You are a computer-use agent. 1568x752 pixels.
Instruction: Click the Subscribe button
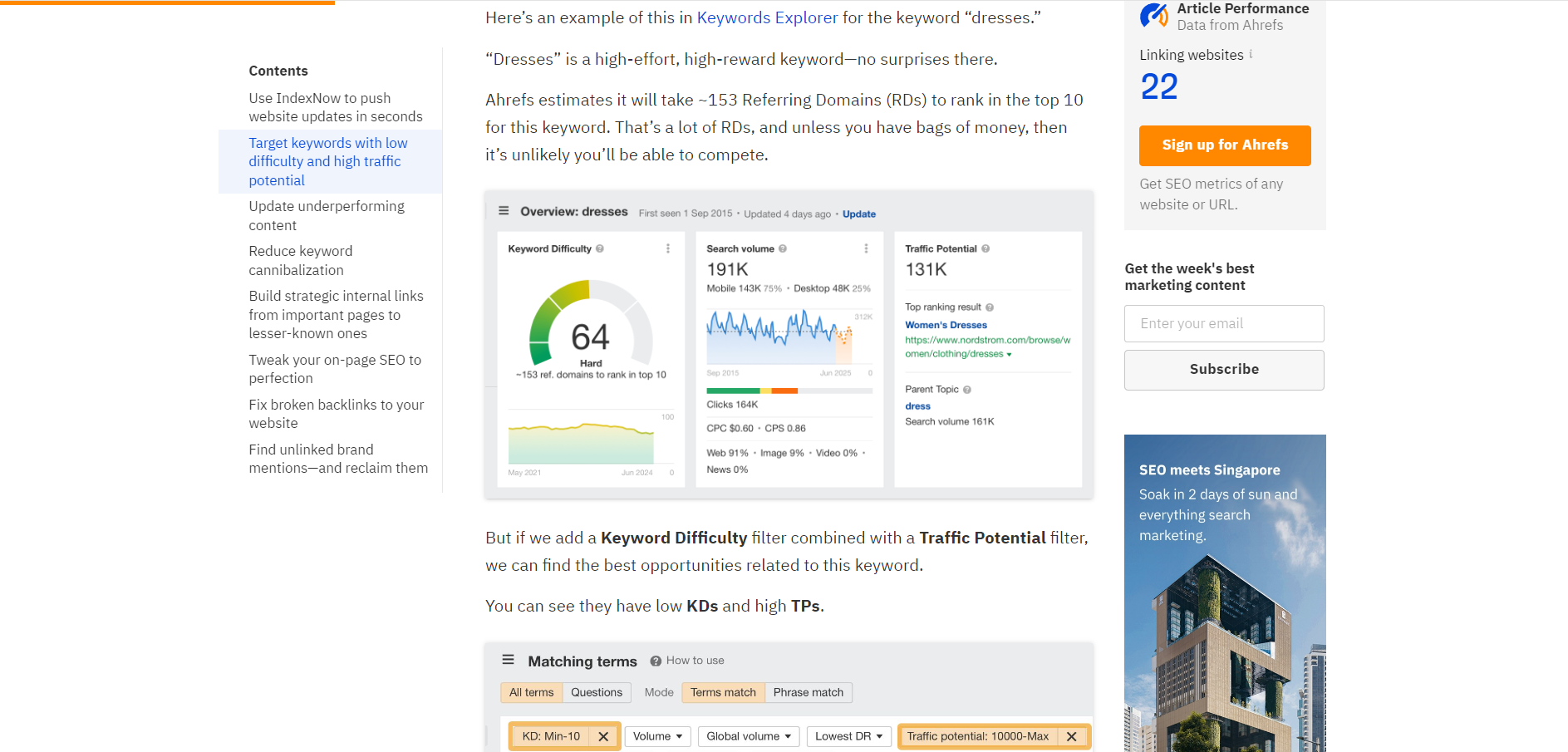[x=1224, y=370]
